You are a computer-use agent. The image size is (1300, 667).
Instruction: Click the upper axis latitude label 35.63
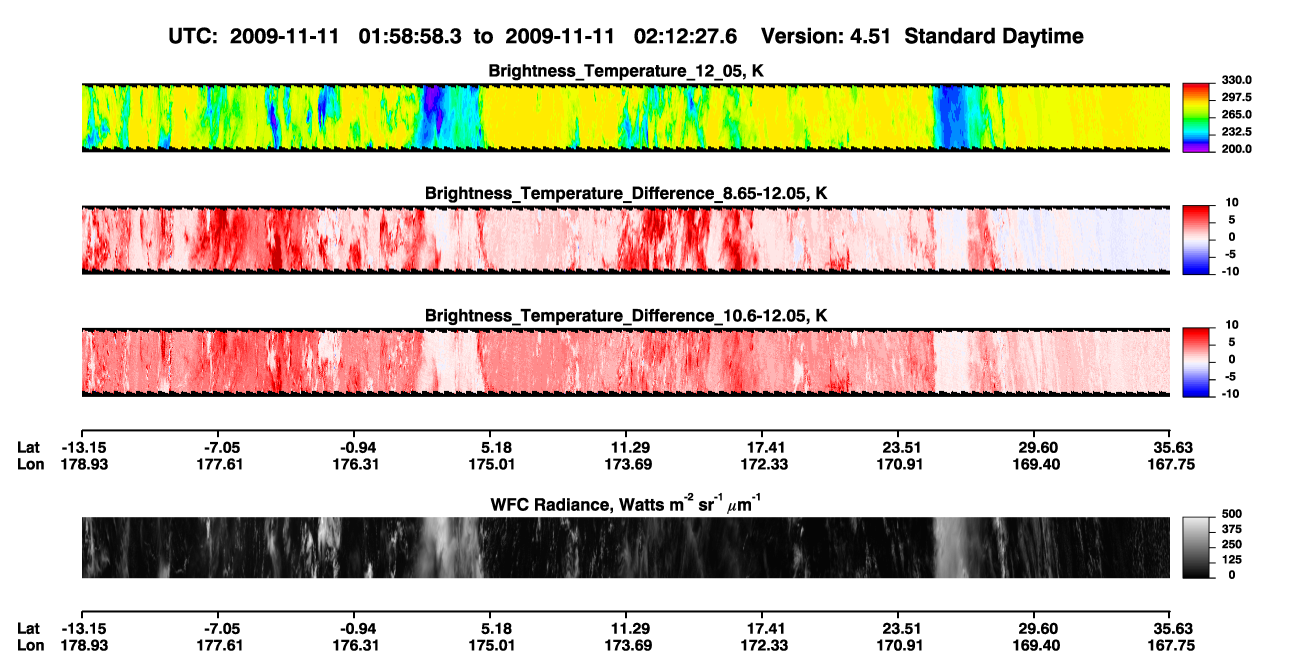(1170, 447)
